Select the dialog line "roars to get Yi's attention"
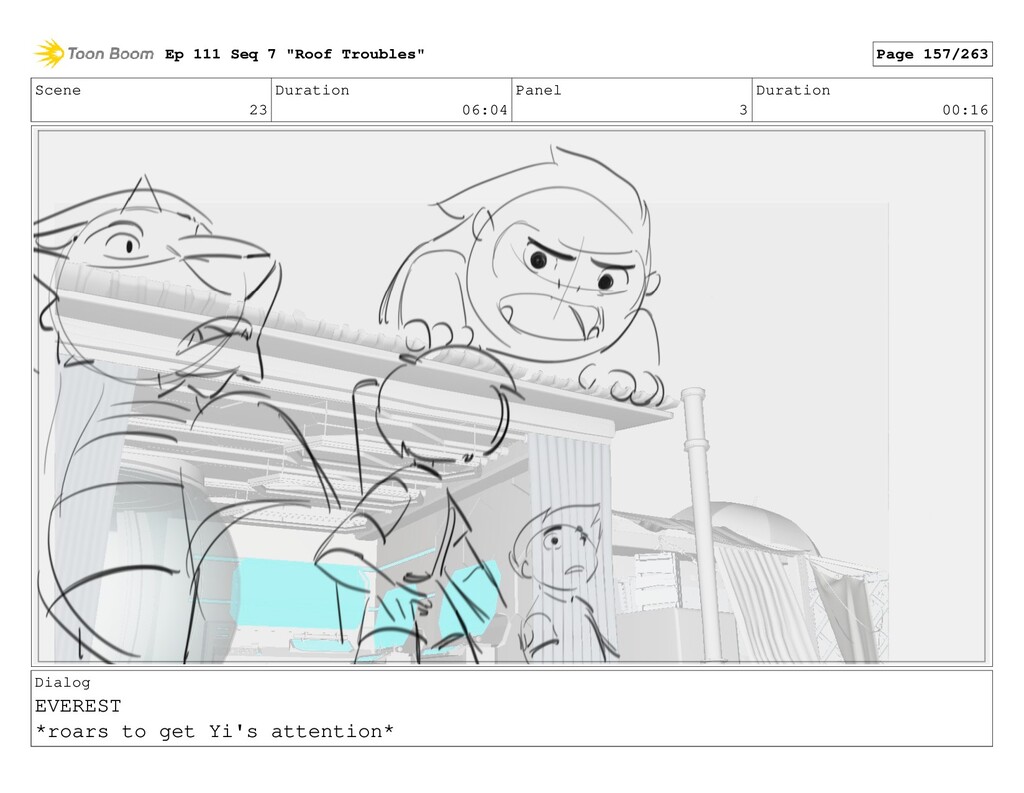Image resolution: width=1024 pixels, height=793 pixels. click(x=214, y=731)
